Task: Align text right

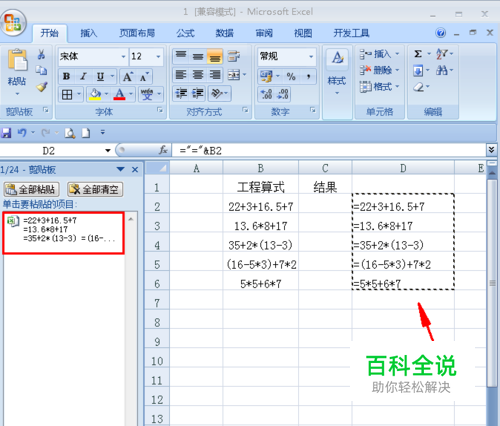Action: 215,75
